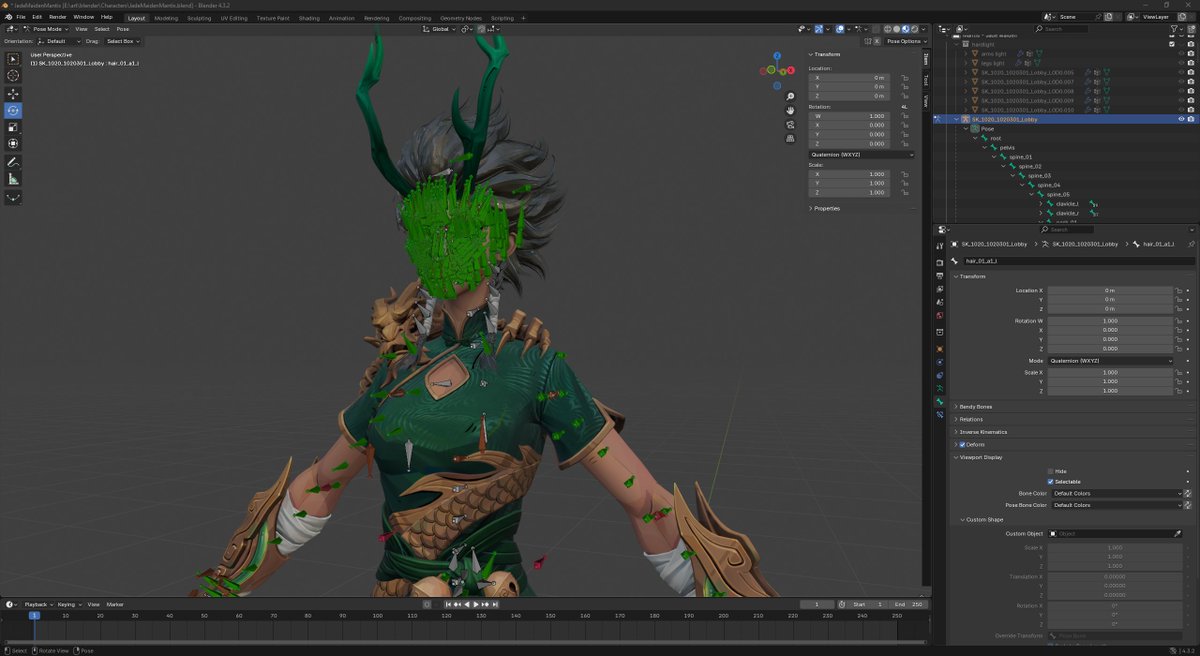The width and height of the screenshot is (1200, 656).
Task: Choose the Scale tool
Action: [13, 127]
